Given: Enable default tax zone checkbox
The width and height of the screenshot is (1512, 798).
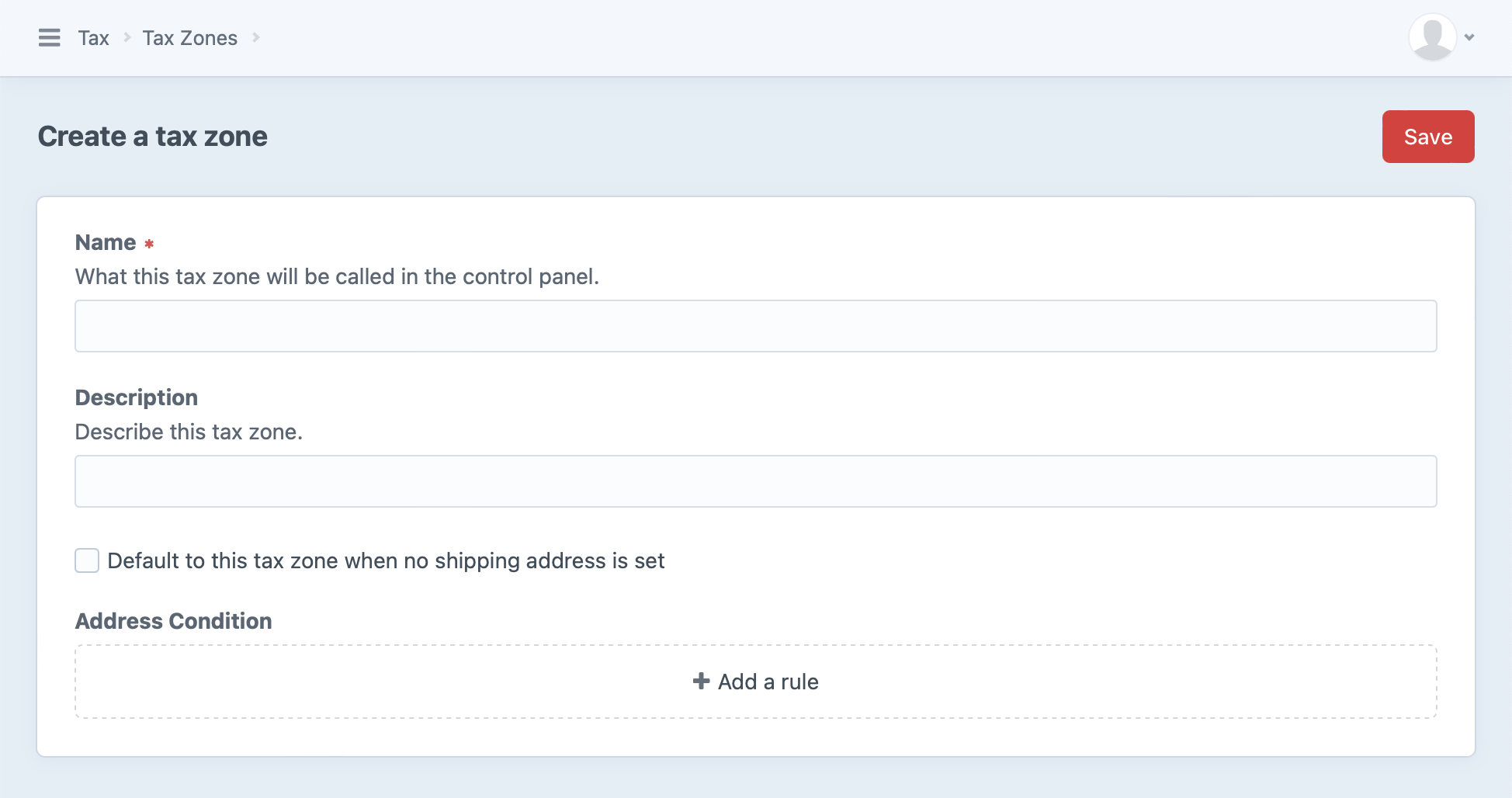Looking at the screenshot, I should pyautogui.click(x=87, y=560).
